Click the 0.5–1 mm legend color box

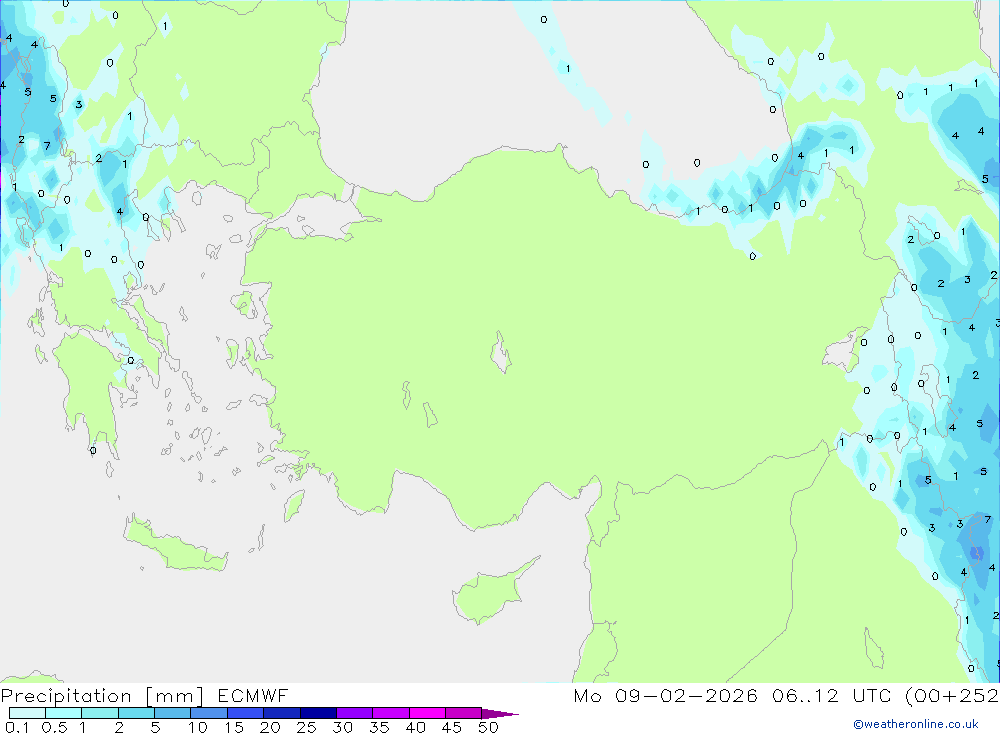coord(64,713)
